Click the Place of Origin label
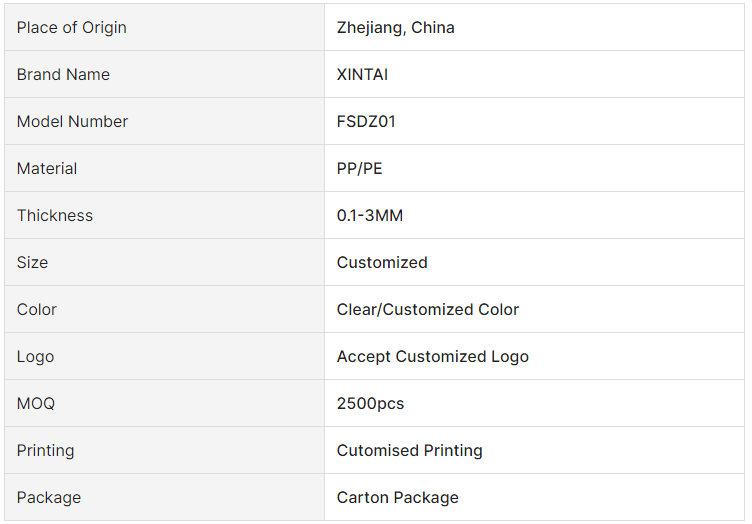 (x=72, y=28)
